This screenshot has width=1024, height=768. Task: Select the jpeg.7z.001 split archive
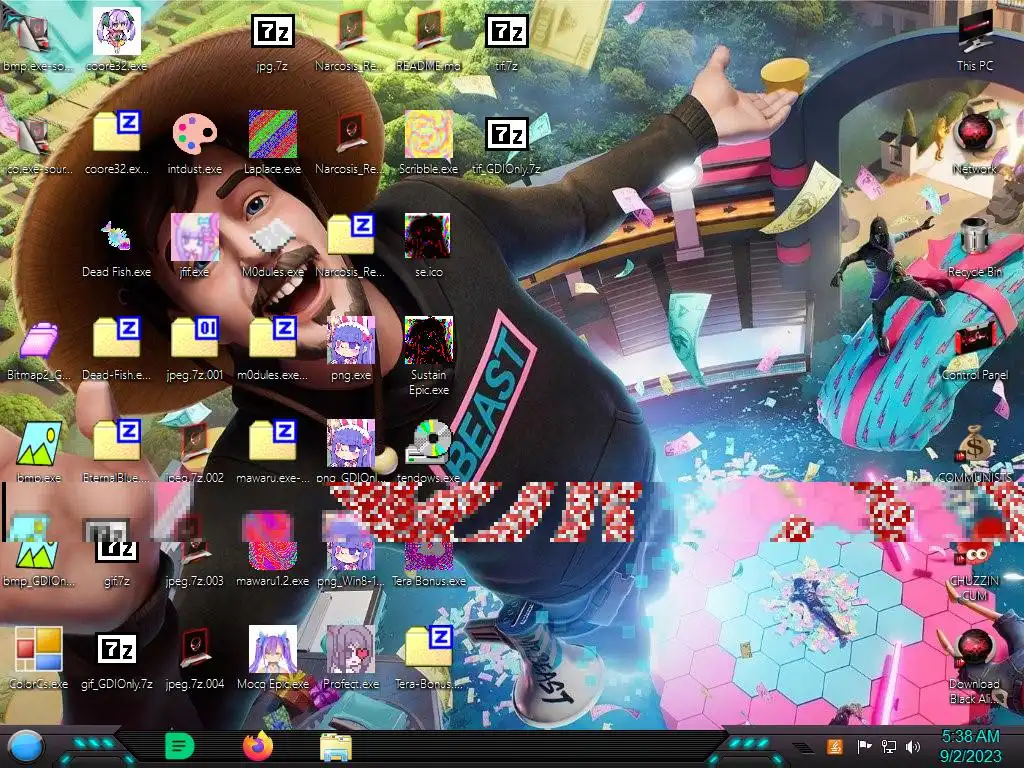coord(195,338)
